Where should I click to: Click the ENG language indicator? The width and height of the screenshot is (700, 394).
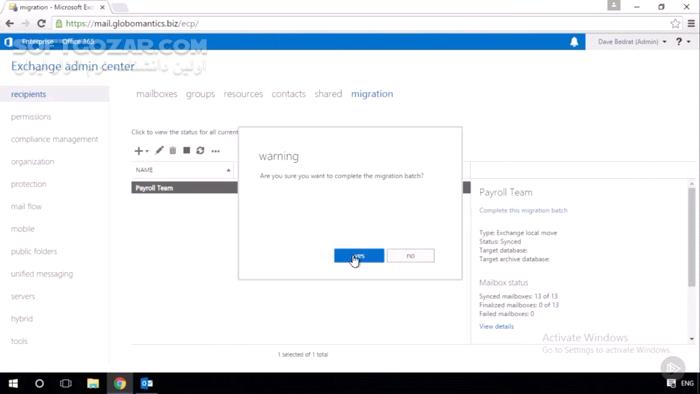(687, 383)
